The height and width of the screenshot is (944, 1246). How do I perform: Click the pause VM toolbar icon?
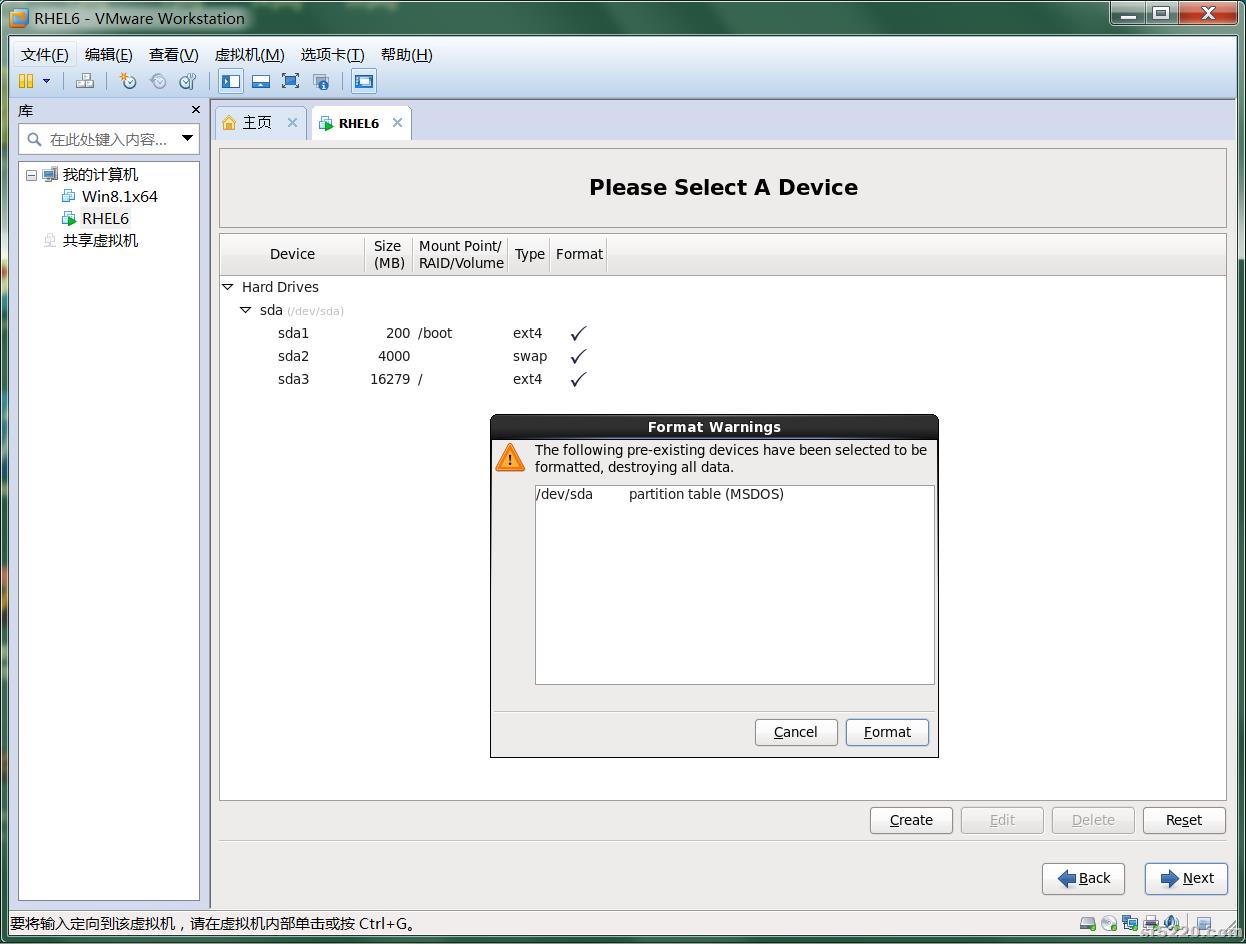tap(27, 81)
